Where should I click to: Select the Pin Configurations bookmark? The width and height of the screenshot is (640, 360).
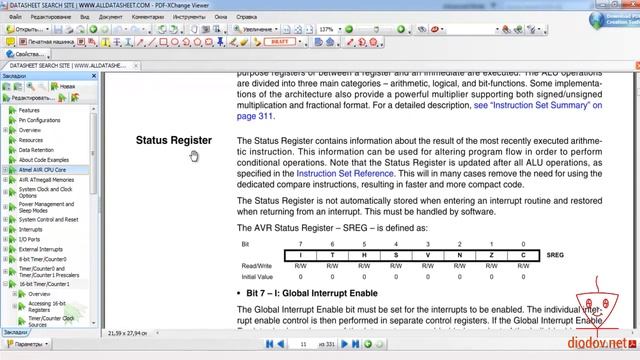click(x=39, y=120)
